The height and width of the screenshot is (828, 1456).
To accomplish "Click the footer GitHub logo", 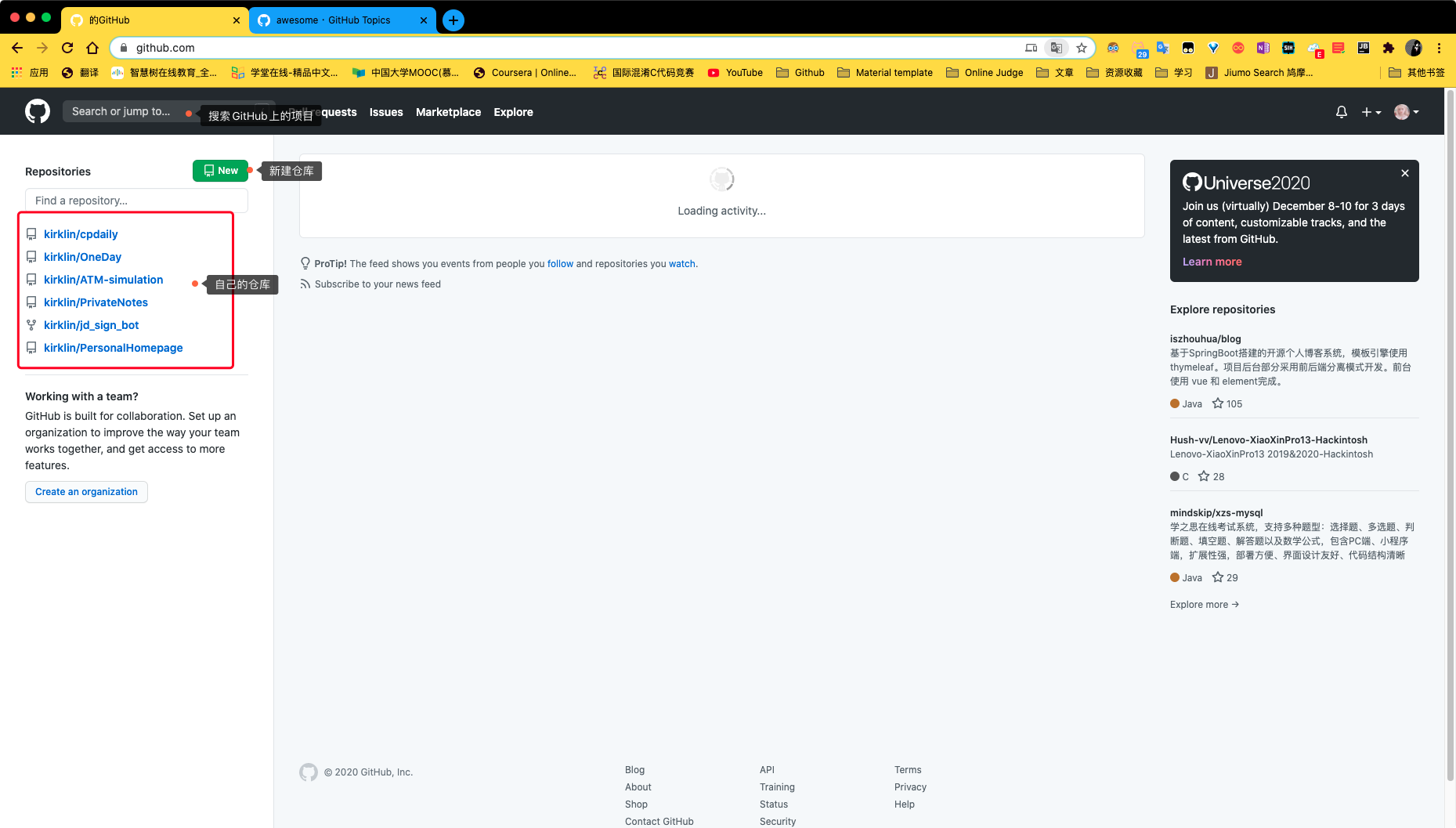I will pos(309,772).
